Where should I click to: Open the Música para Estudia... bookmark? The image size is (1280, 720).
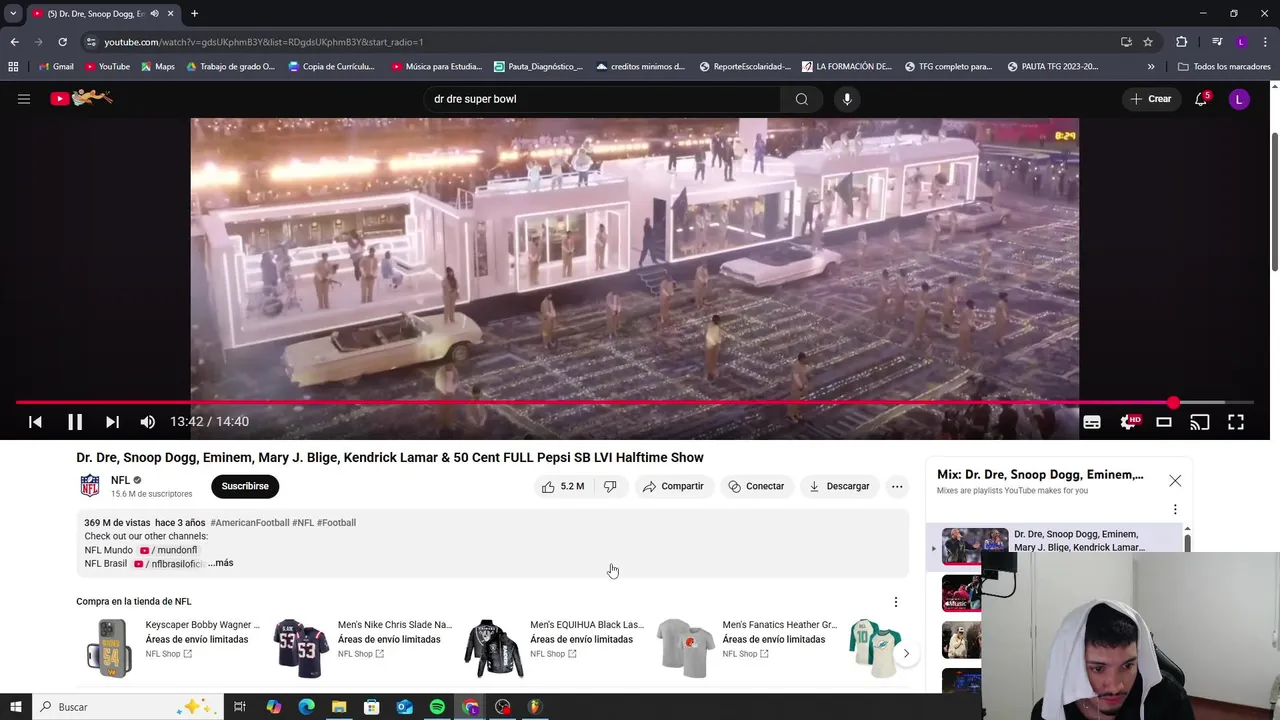[x=436, y=67]
